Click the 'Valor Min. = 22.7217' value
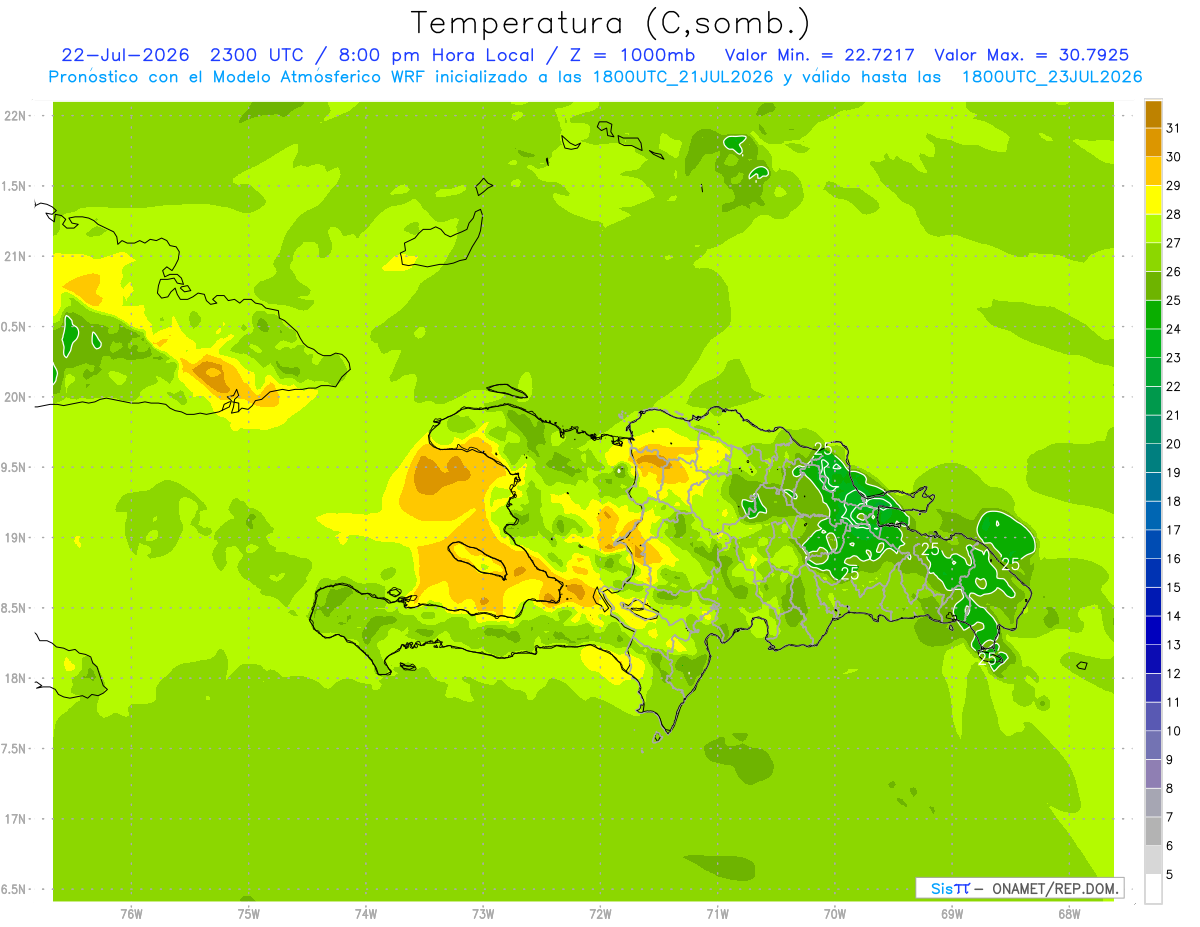 (x=820, y=55)
